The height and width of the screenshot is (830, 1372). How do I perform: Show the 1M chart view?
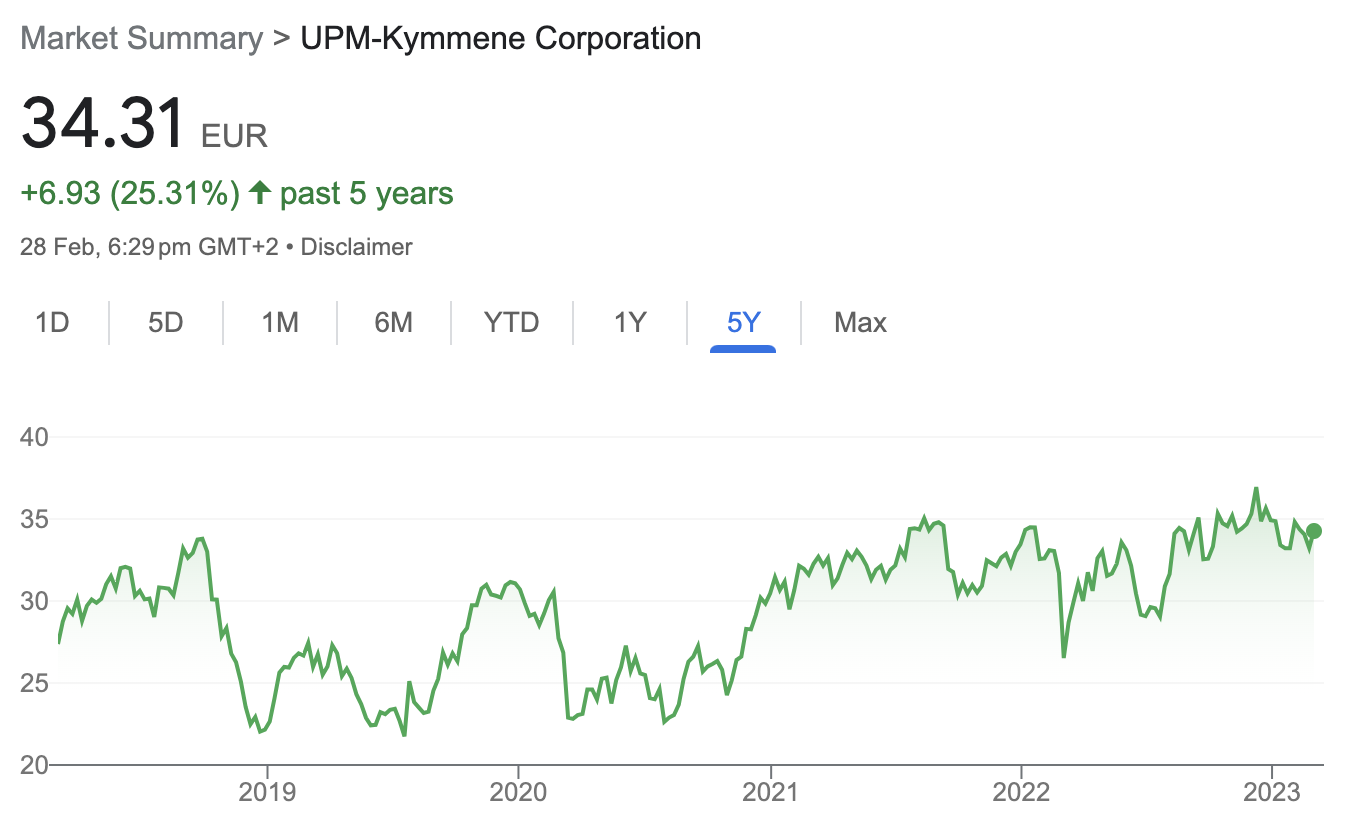pos(280,323)
